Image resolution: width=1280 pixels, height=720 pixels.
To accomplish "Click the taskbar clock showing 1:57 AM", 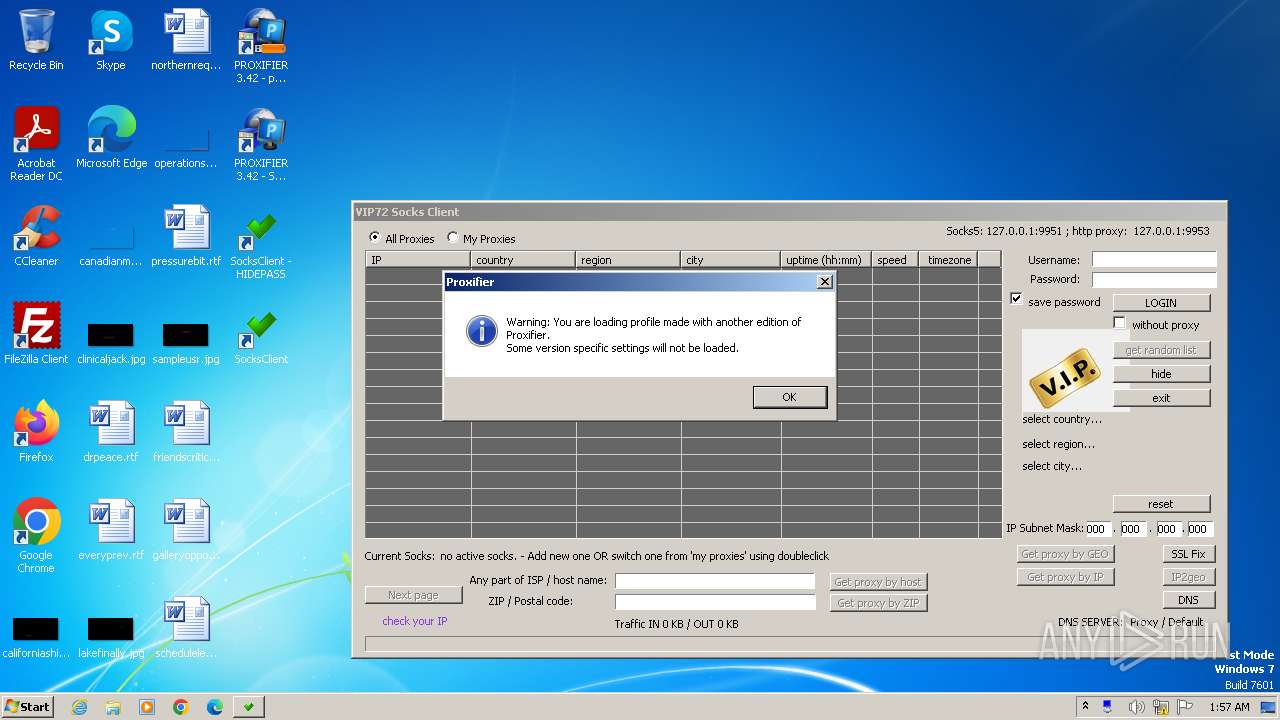I will point(1229,707).
